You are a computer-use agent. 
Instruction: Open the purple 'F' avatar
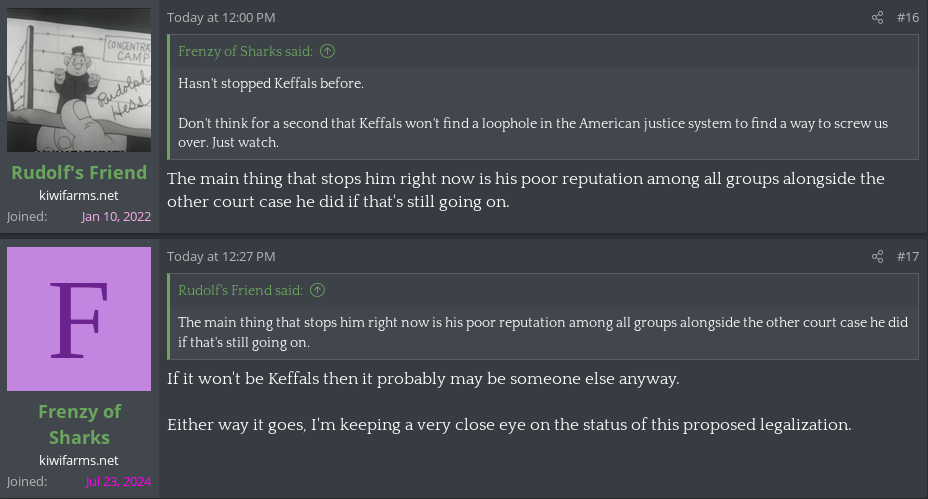point(79,319)
